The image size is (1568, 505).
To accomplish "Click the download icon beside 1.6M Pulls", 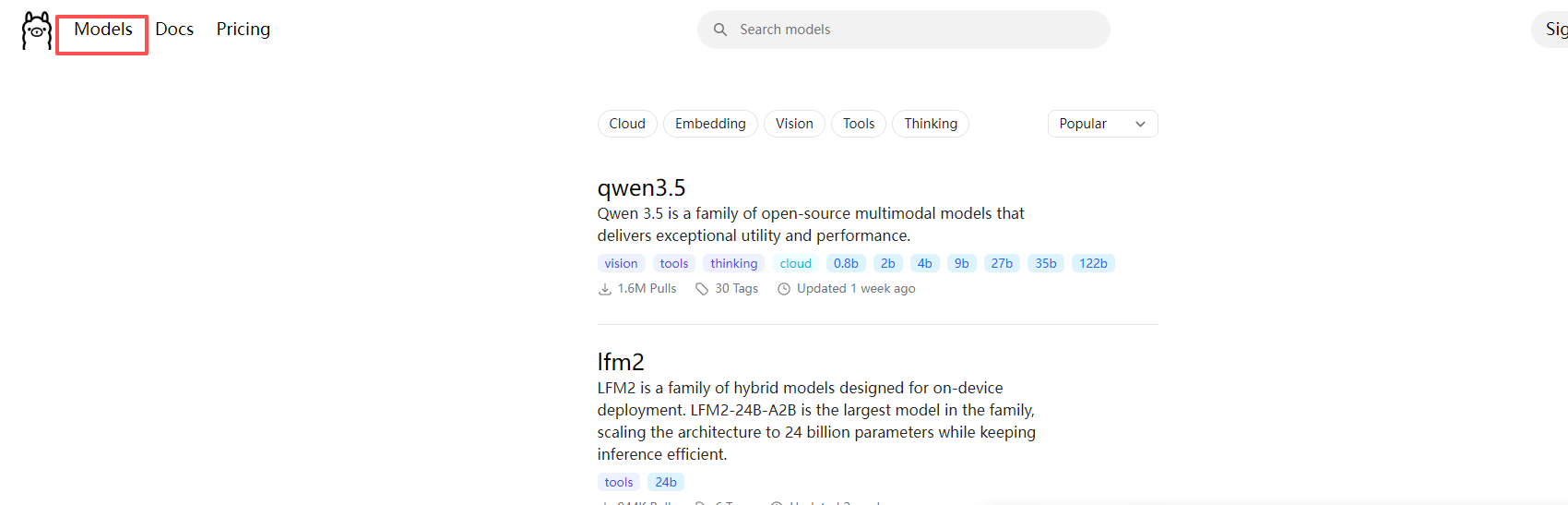I will coord(605,289).
